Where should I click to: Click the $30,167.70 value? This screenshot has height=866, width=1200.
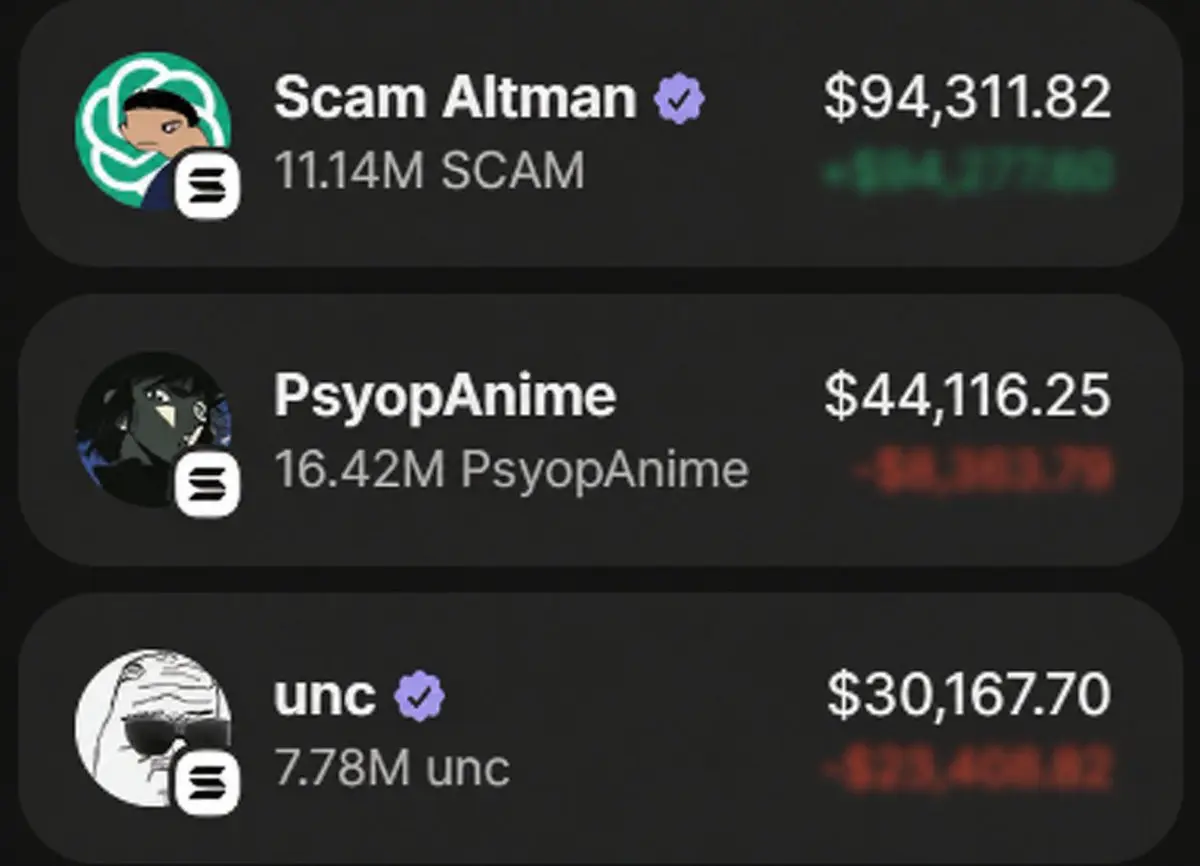tap(968, 695)
